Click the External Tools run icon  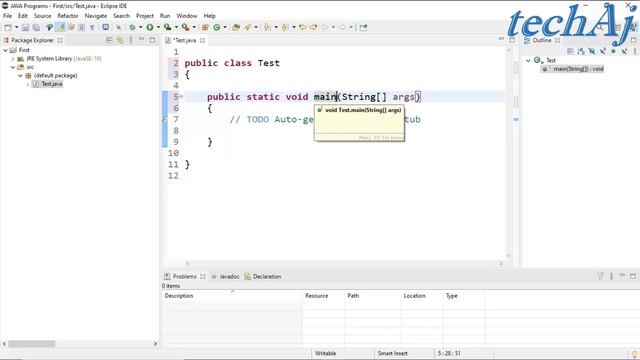pos(185,27)
